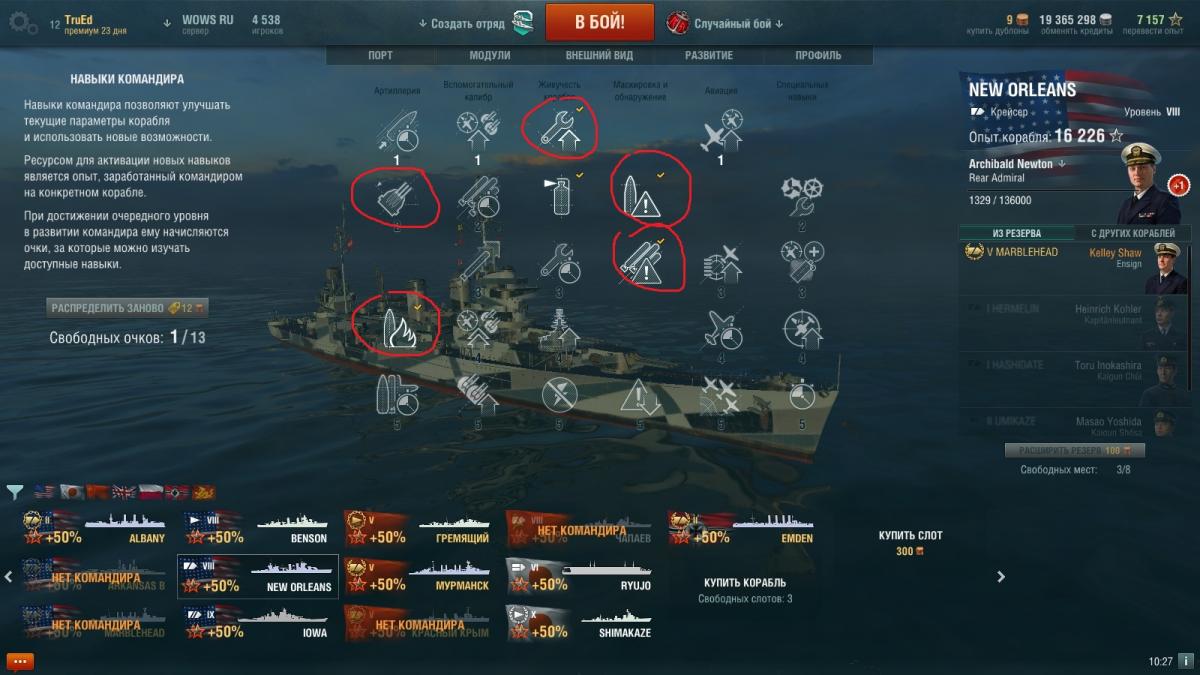Image resolution: width=1200 pixels, height=675 pixels.
Task: Open the С ДРУГИХ КОРАБЛЕЙ tab
Action: coord(1133,233)
